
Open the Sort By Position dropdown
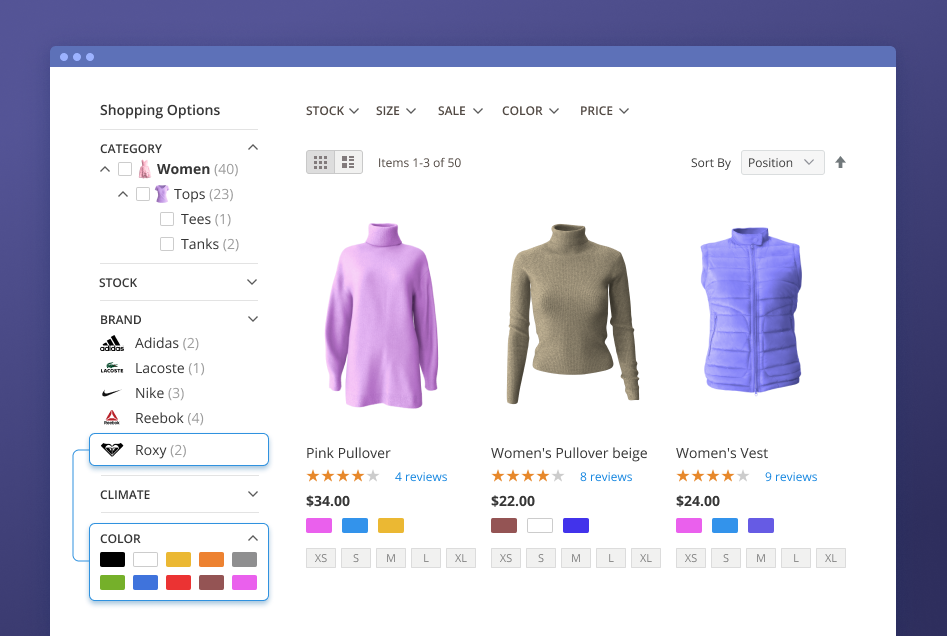tap(782, 163)
